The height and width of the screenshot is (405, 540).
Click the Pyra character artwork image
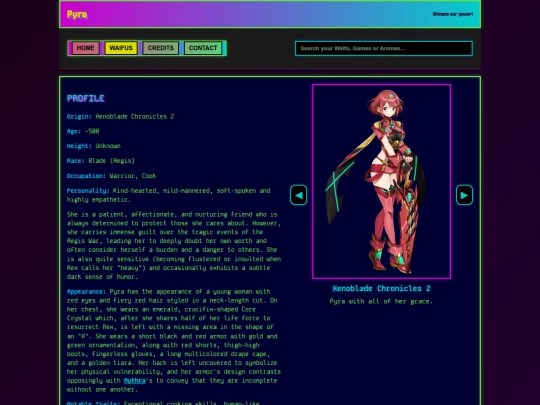pyautogui.click(x=381, y=181)
